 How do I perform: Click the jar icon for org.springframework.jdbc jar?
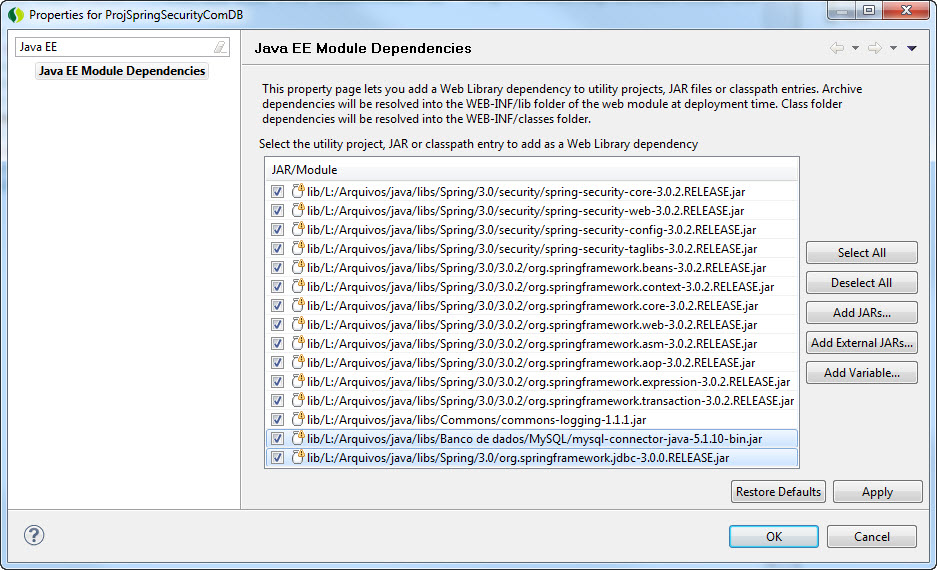[x=298, y=458]
